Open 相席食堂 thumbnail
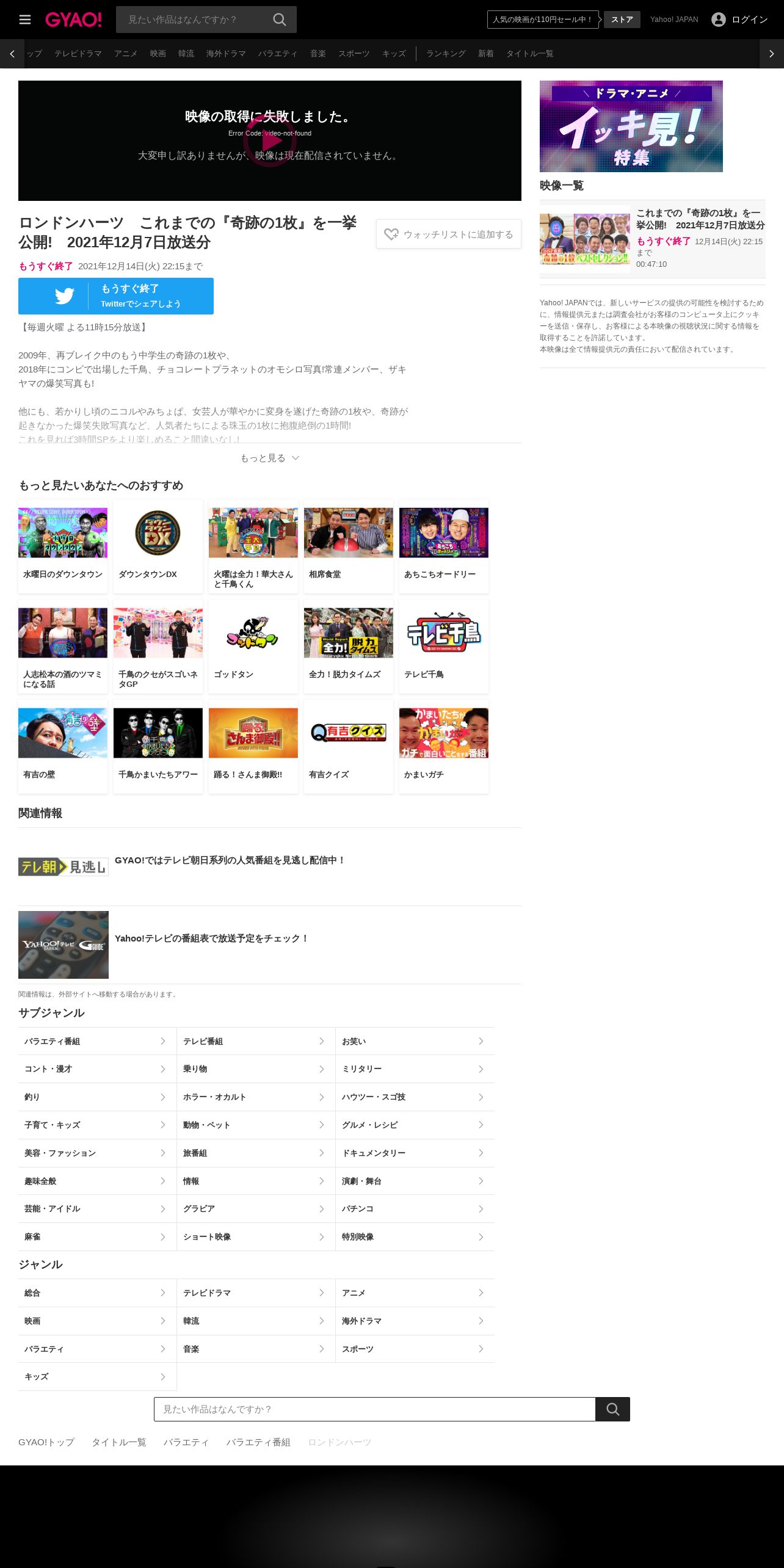 (x=349, y=532)
